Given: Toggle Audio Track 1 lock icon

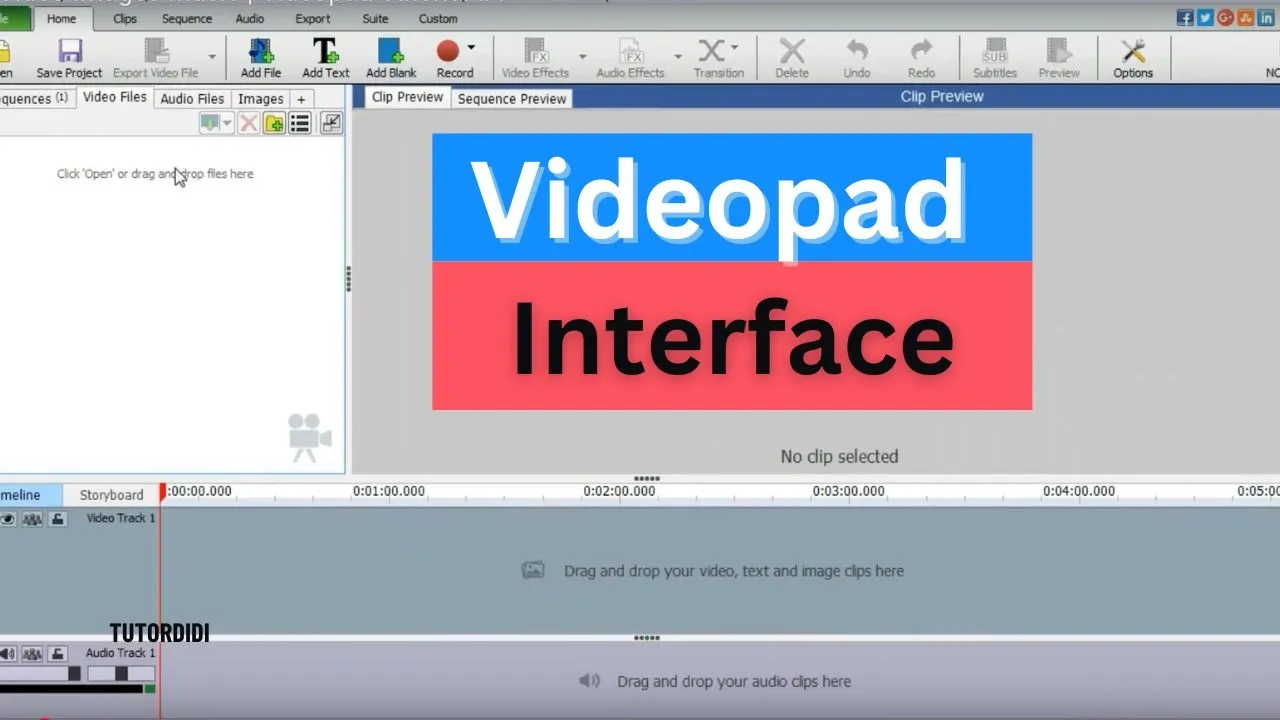Looking at the screenshot, I should tap(58, 654).
